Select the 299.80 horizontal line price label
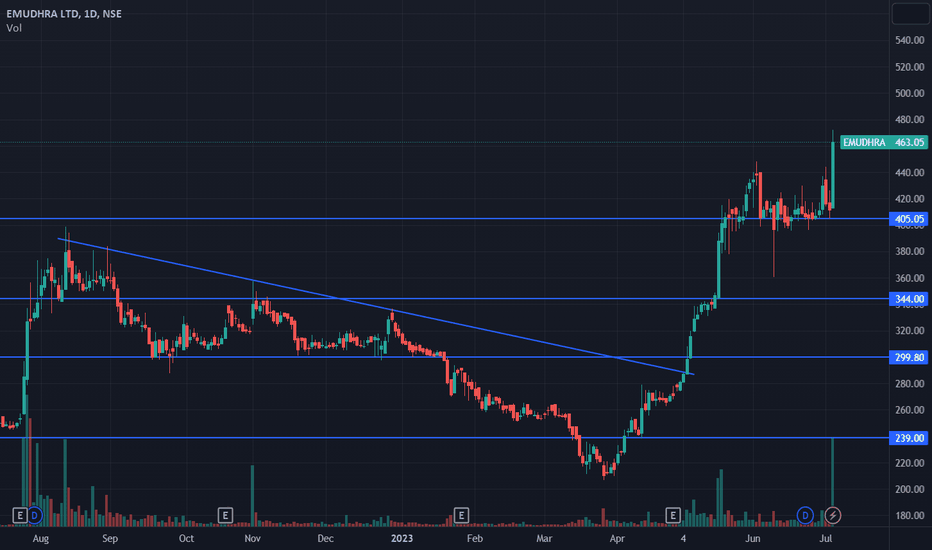The image size is (932, 550). (909, 357)
